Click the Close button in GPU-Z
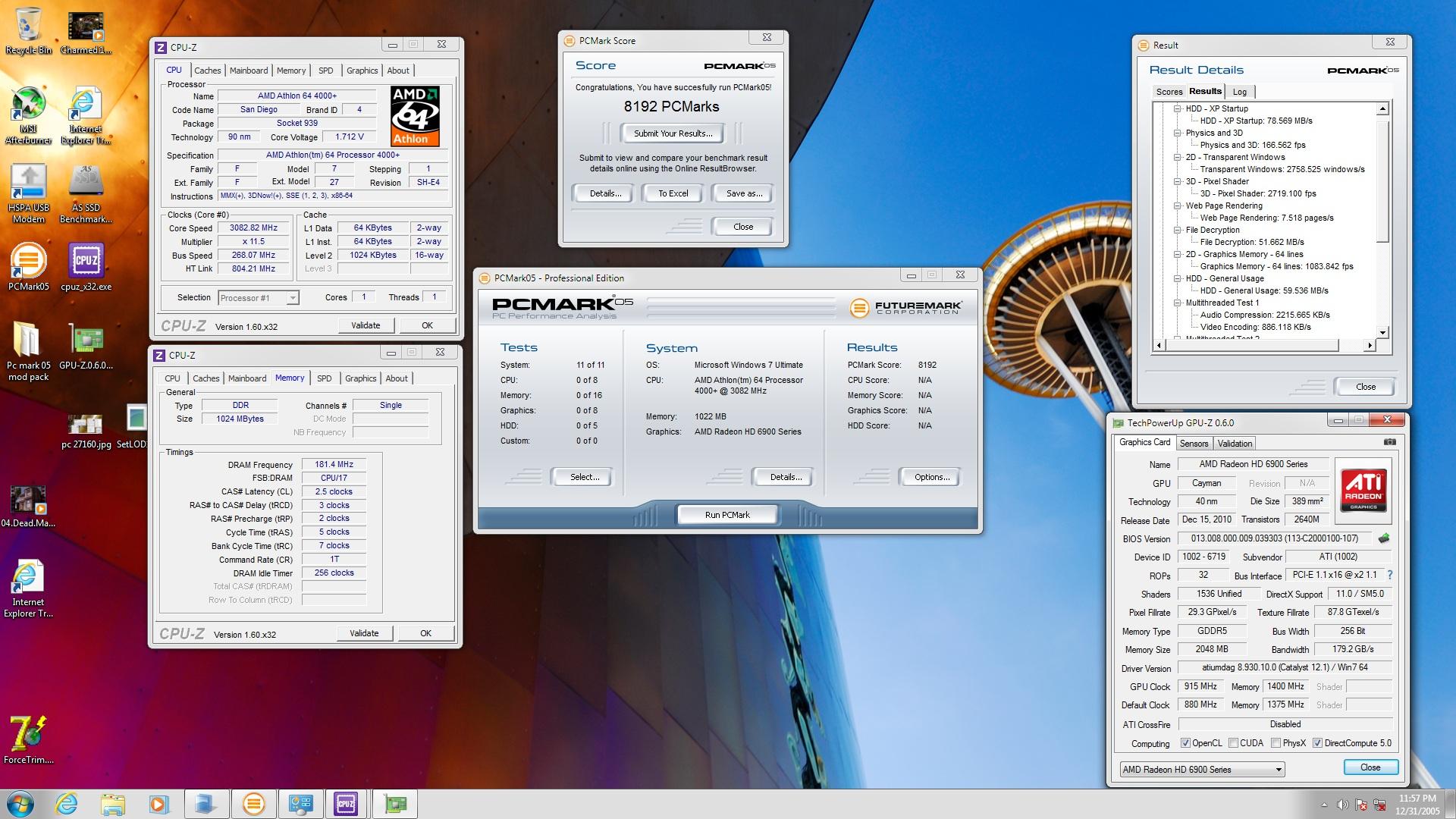 click(1370, 767)
